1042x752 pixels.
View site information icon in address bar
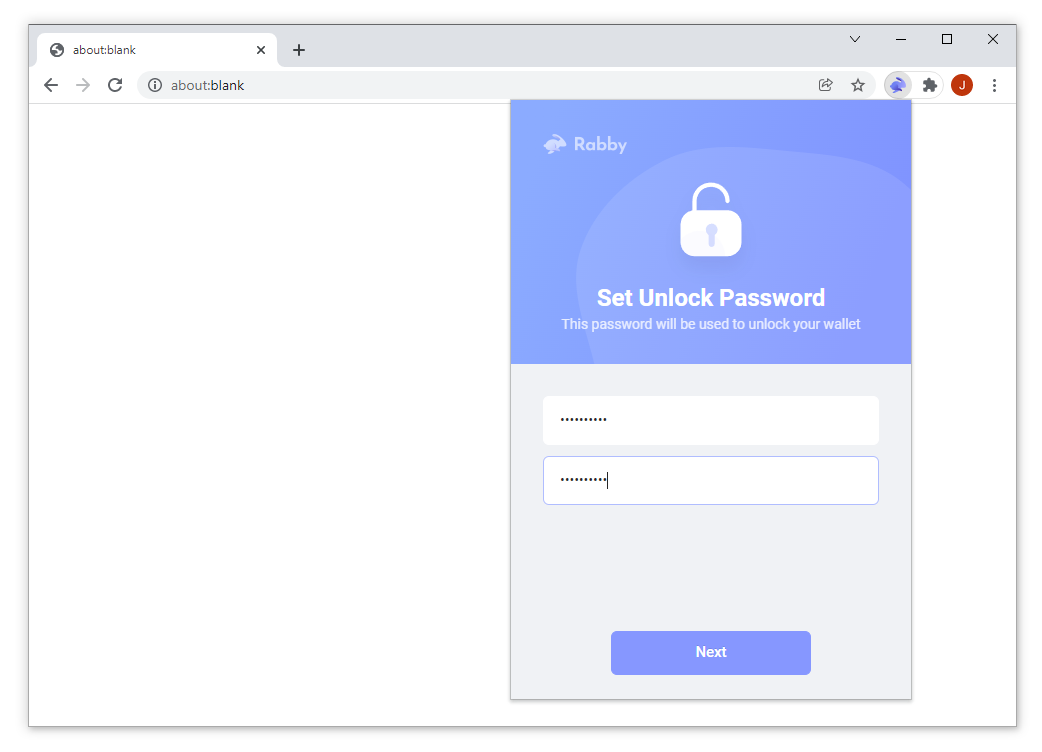(x=155, y=85)
